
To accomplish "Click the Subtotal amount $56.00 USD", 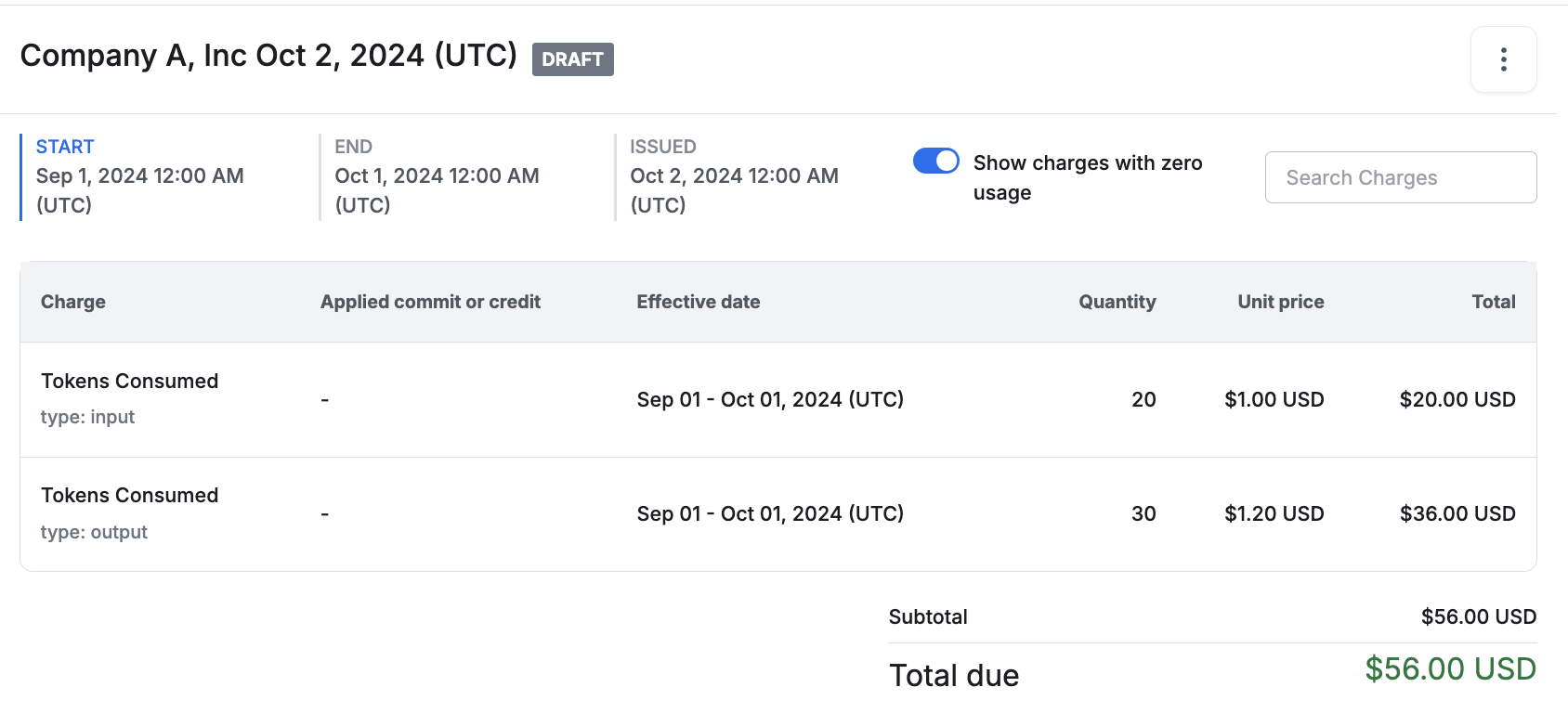I will 1478,617.
